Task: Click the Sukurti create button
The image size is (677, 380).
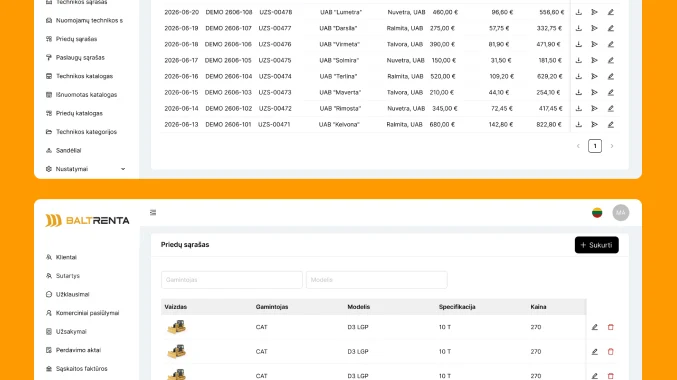Action: [x=597, y=245]
